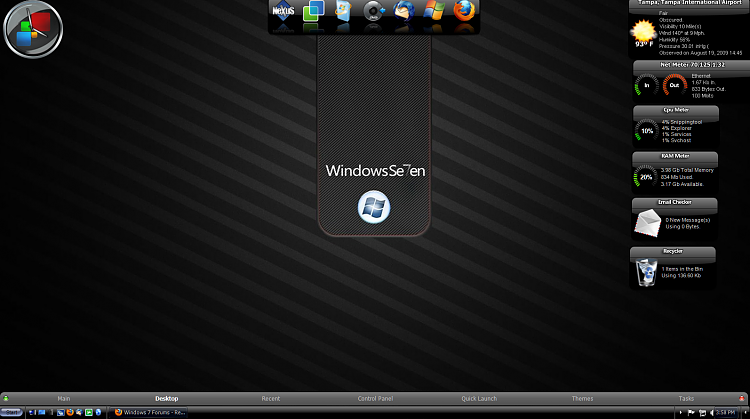Expand hidden system tray icons arrow
750x419 pixels.
pos(681,412)
